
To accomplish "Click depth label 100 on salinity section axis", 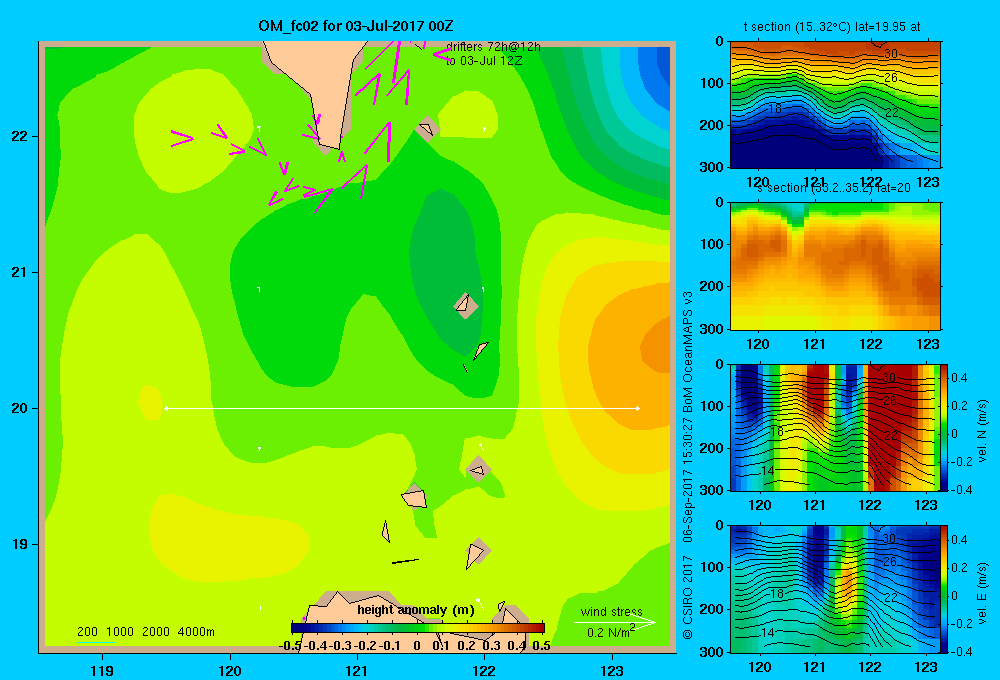I will pyautogui.click(x=711, y=244).
